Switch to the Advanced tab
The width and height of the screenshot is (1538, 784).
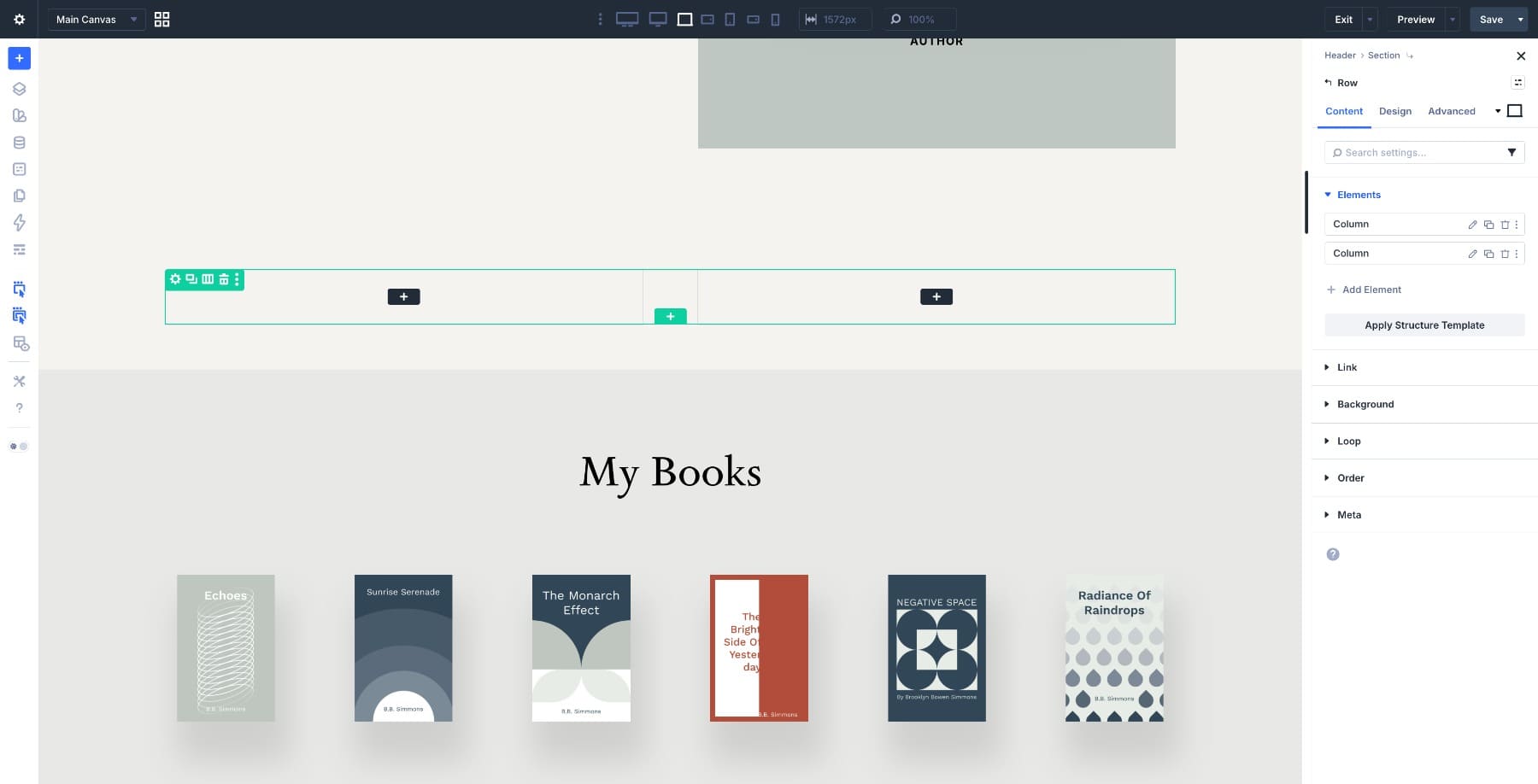tap(1451, 111)
